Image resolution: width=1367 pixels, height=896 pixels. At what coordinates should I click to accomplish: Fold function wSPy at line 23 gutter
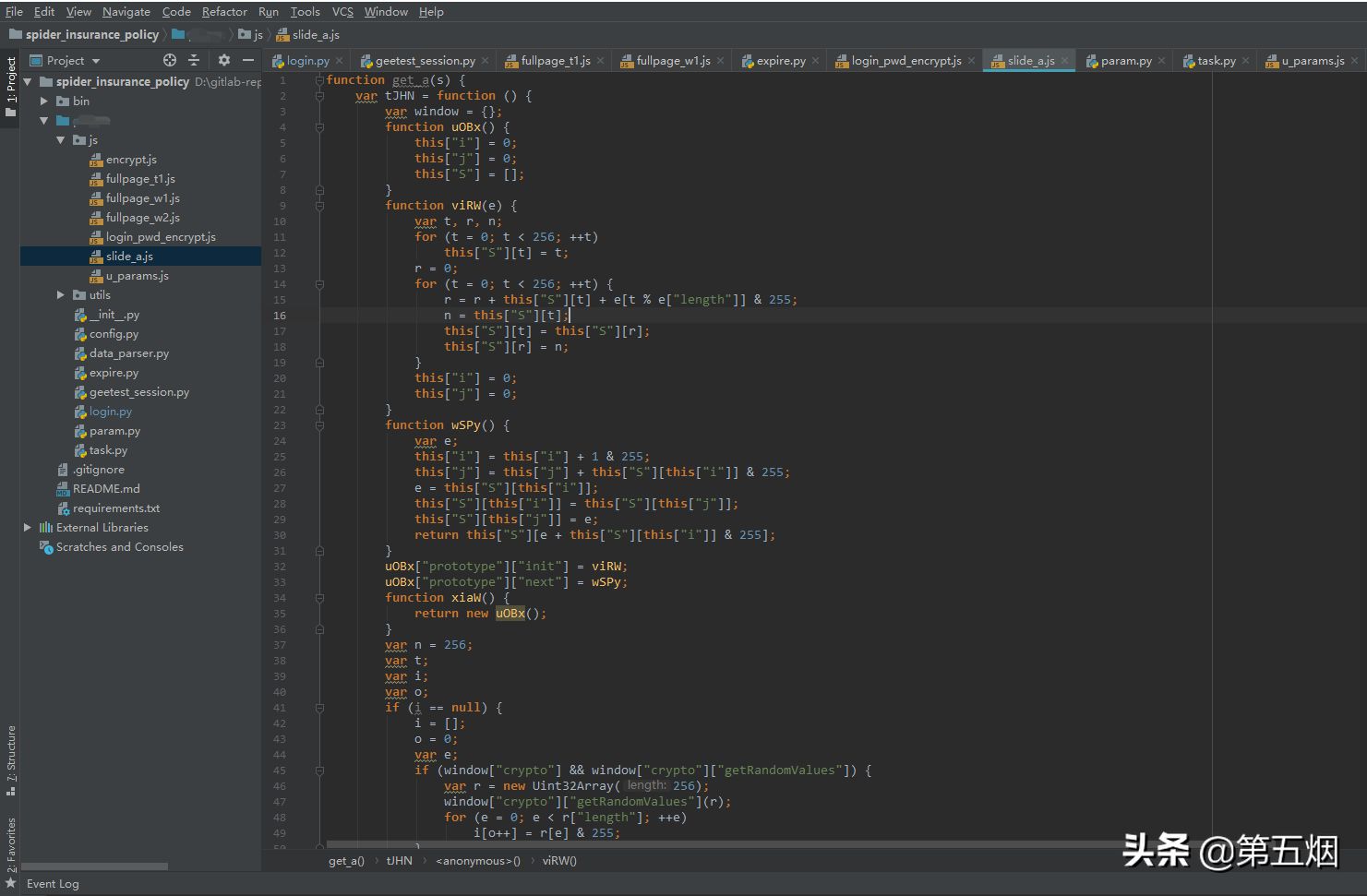coord(319,424)
